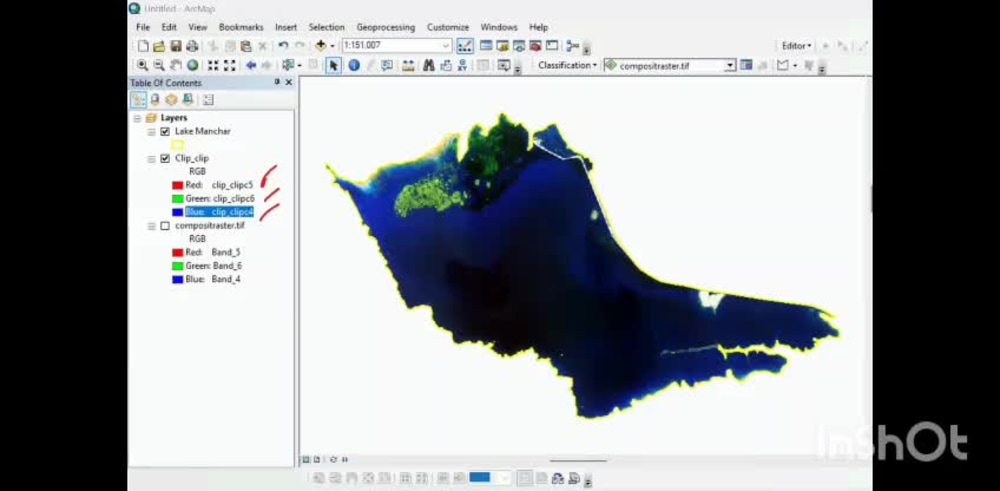The image size is (1000, 491).
Task: Select the Zoom Out tool
Action: coord(159,65)
